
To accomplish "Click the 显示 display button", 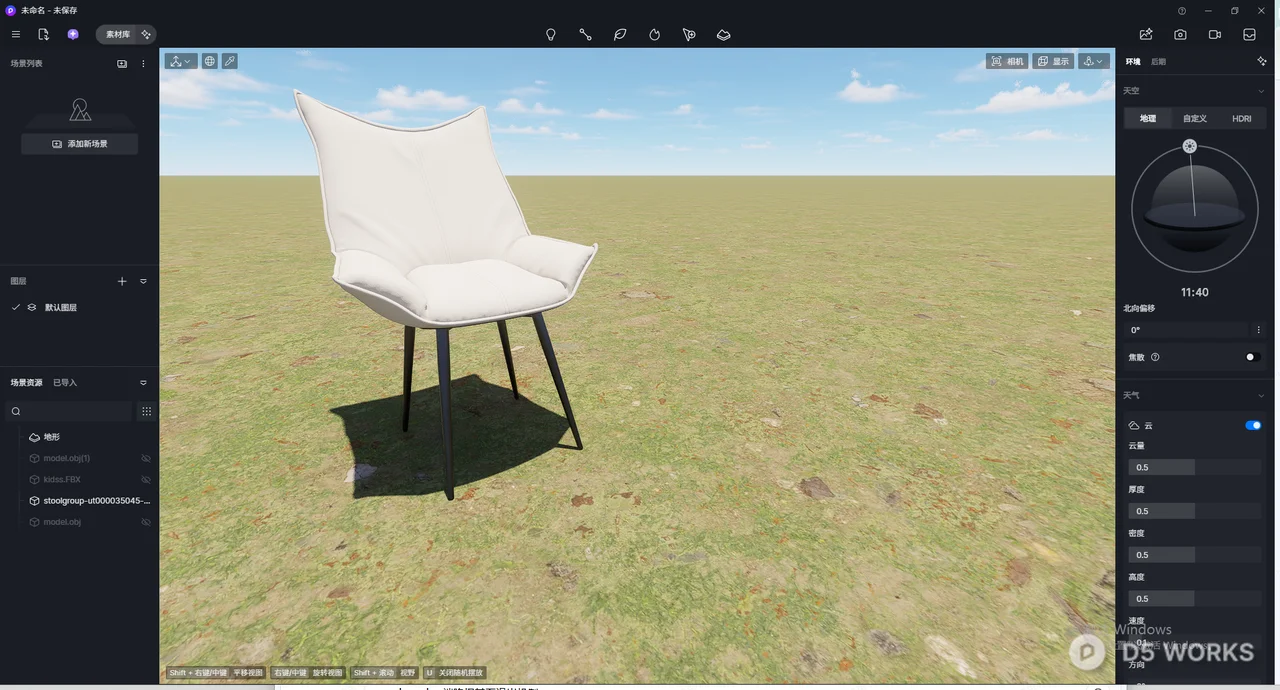I will coord(1054,61).
